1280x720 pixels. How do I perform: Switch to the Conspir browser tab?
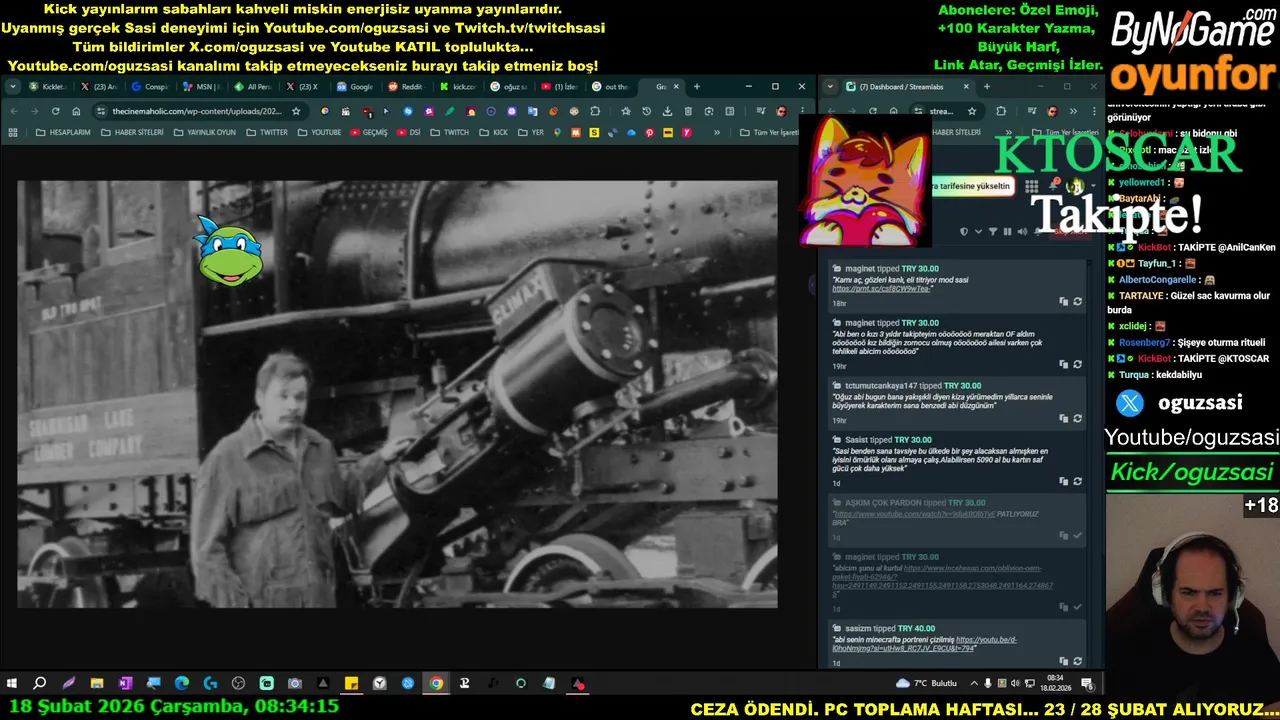150,87
